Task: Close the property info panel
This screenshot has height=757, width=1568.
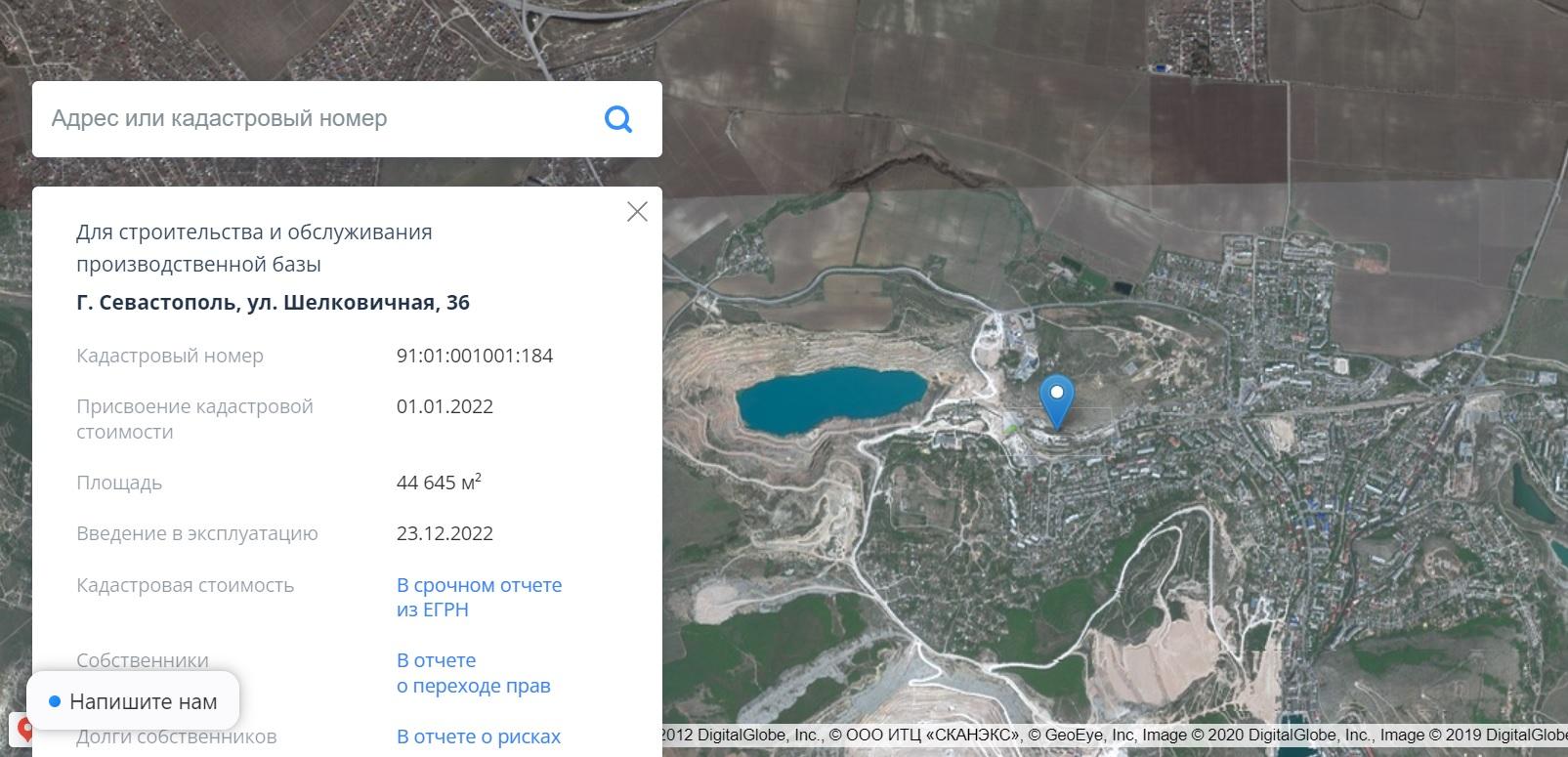Action: point(637,212)
